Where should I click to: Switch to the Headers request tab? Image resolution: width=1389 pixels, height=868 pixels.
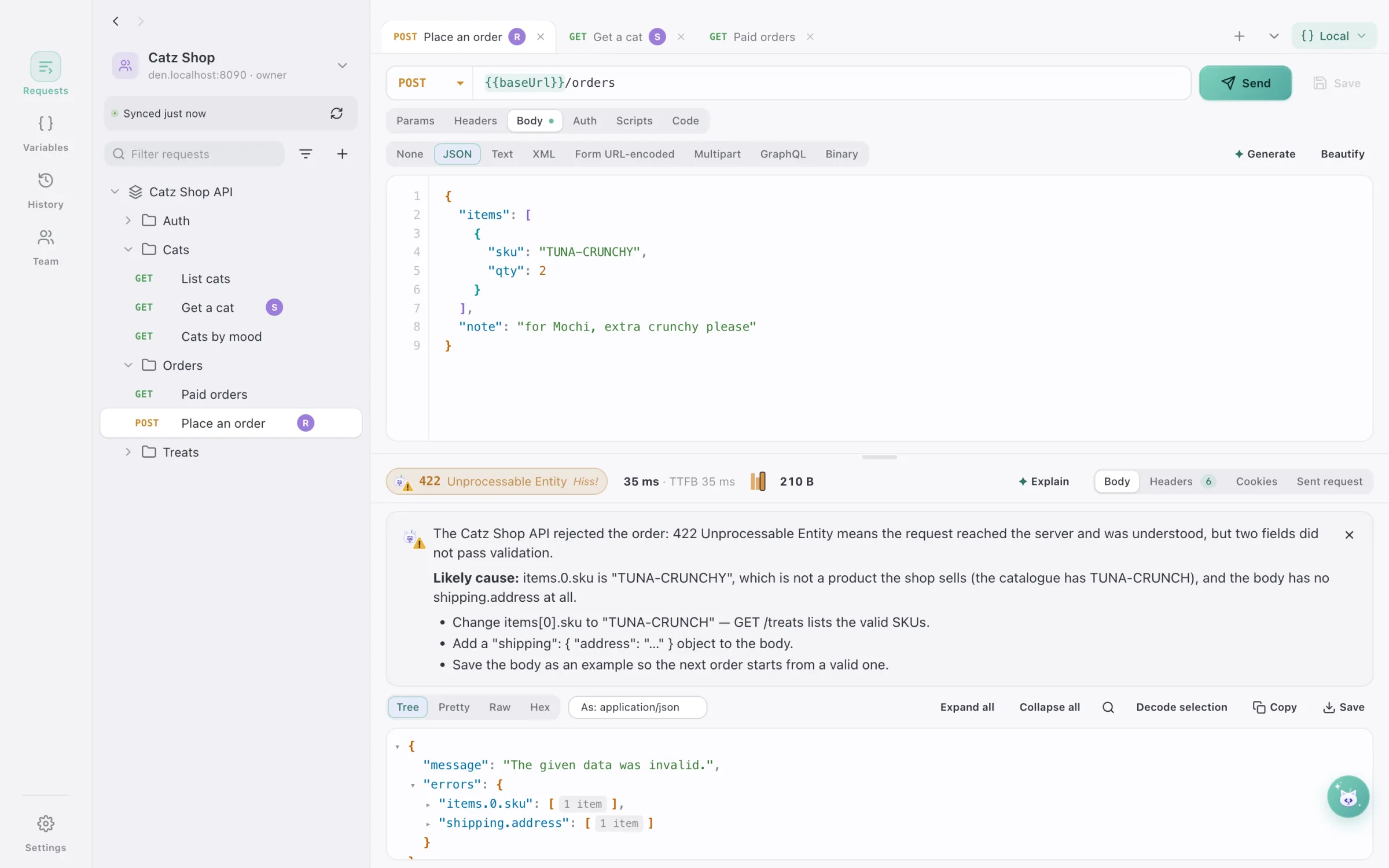[x=475, y=120]
